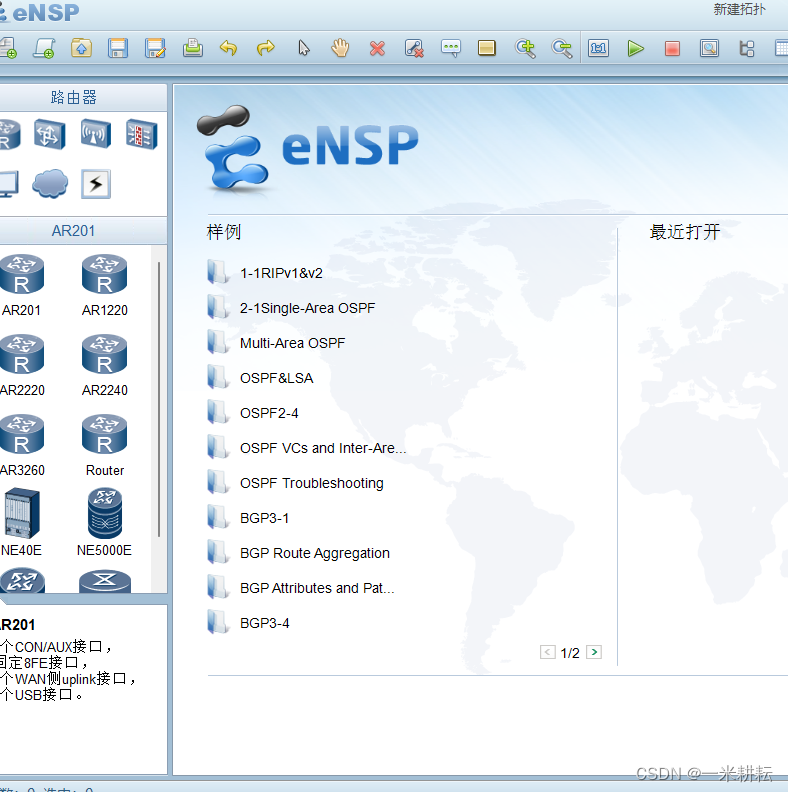Choose the AR201 router device
This screenshot has height=792, width=788.
pyautogui.click(x=21, y=285)
